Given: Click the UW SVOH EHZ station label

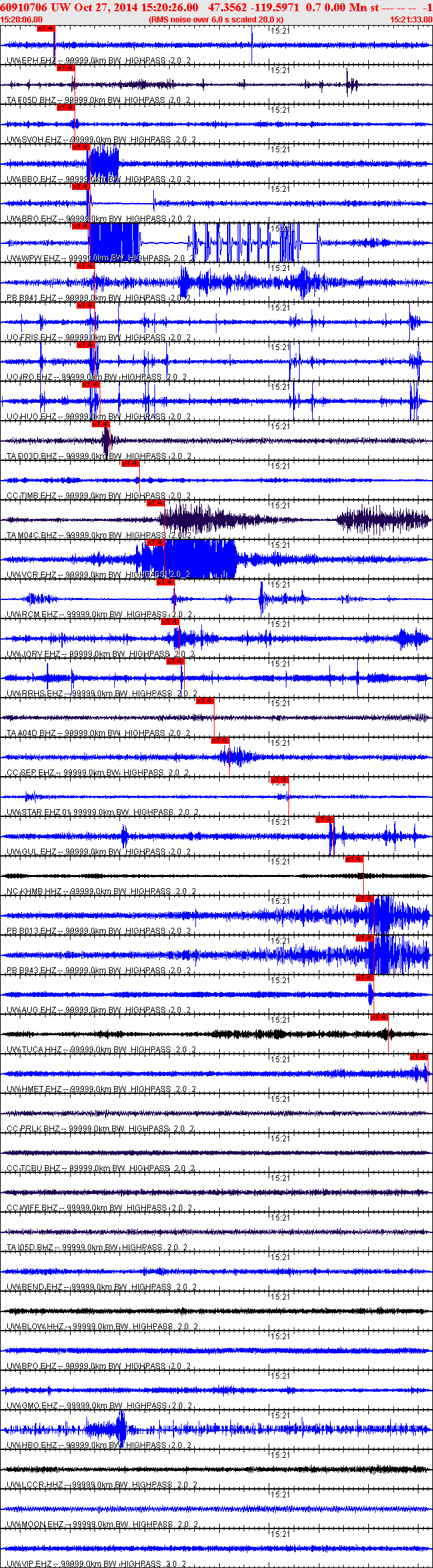Looking at the screenshot, I should (x=34, y=140).
